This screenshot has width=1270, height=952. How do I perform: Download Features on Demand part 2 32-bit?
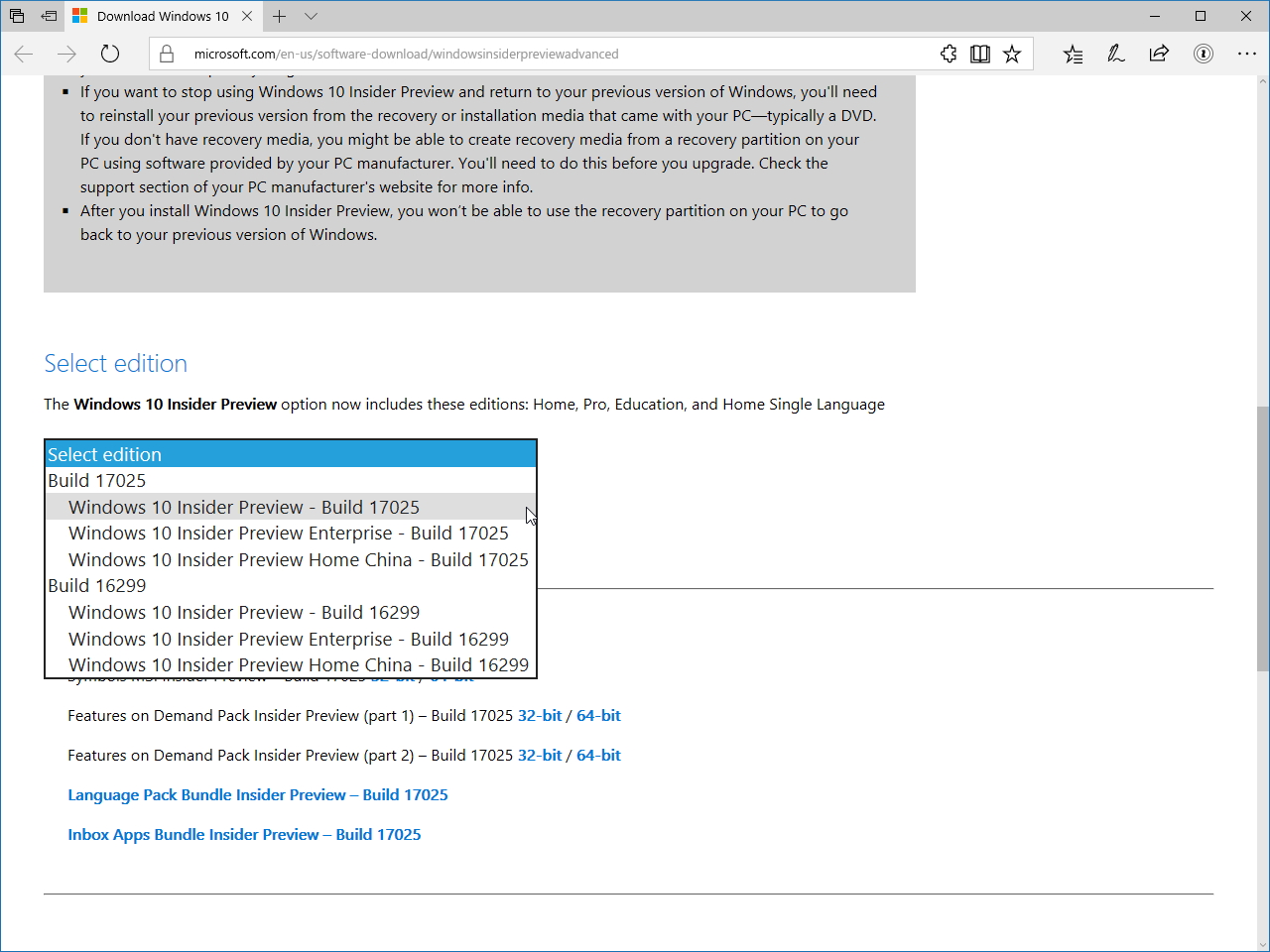[x=540, y=755]
